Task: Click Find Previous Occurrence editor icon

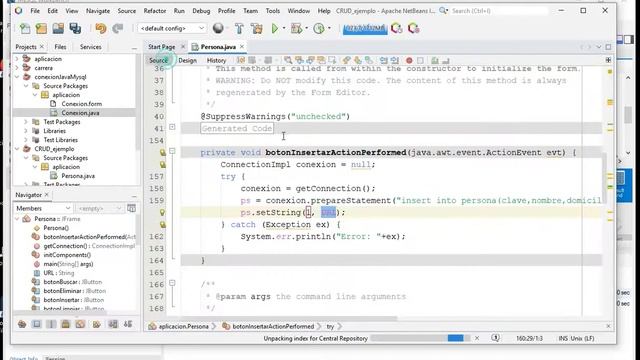Action: tap(299, 60)
